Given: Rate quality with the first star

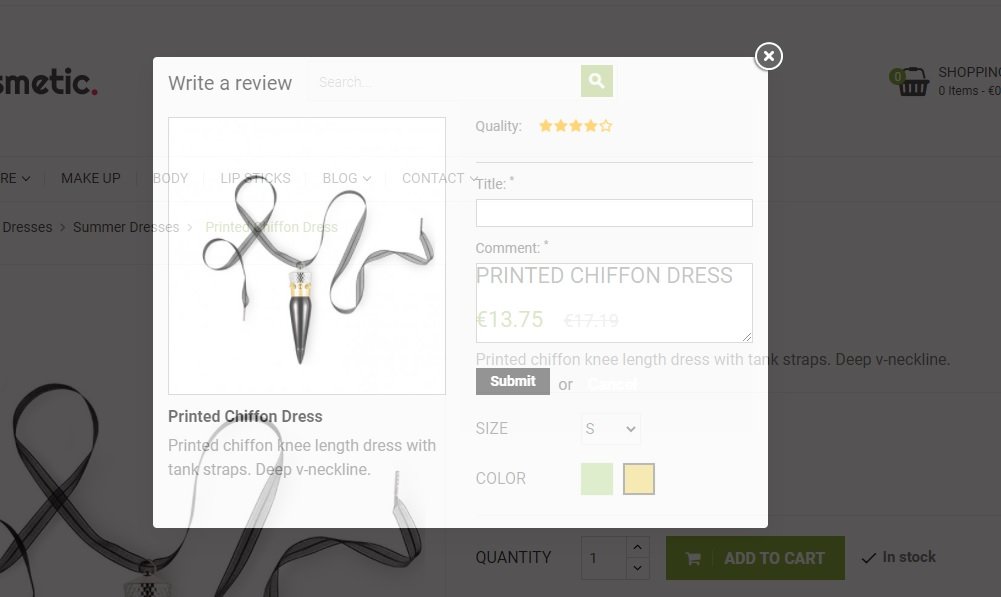Looking at the screenshot, I should click(x=545, y=126).
